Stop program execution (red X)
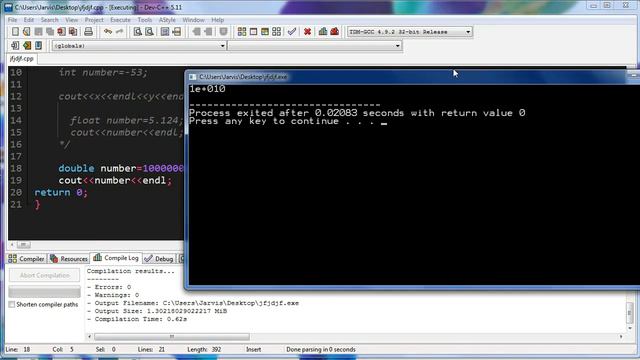The height and width of the screenshot is (360, 640). coord(307,32)
